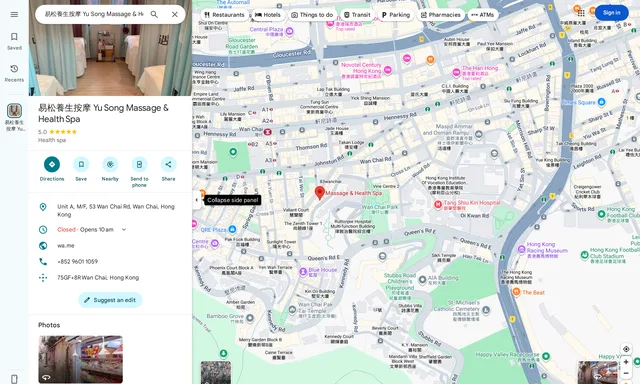Viewport: 640px width, 384px height.
Task: Collapse the side panel
Action: 197,200
